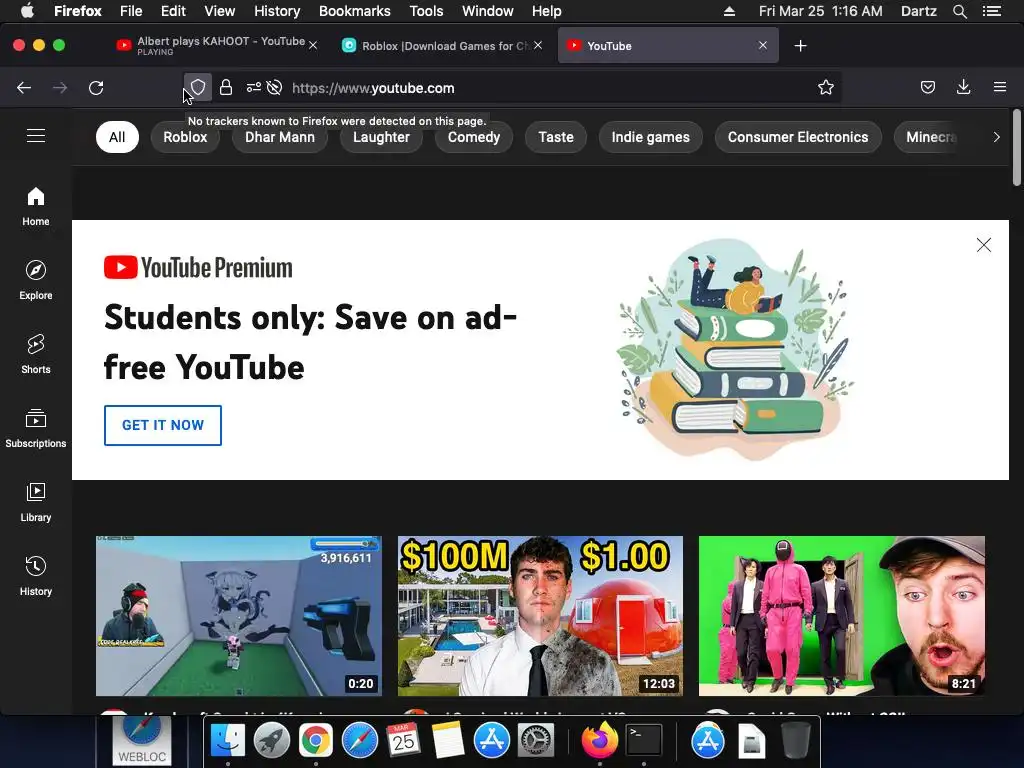
Task: Open the Bookmarks menu
Action: click(355, 11)
